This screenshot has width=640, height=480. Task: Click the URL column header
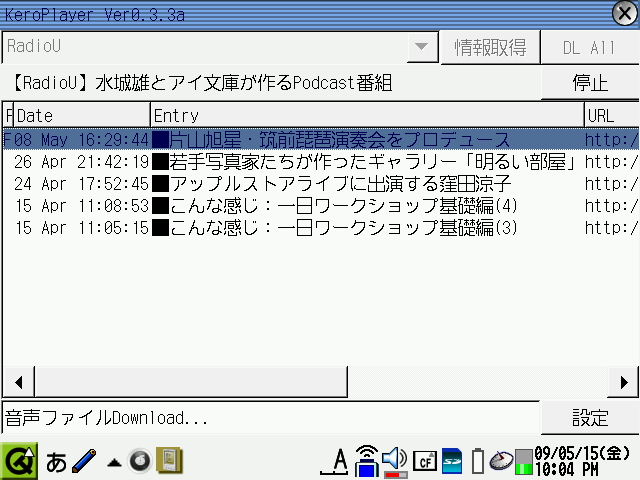[611, 115]
